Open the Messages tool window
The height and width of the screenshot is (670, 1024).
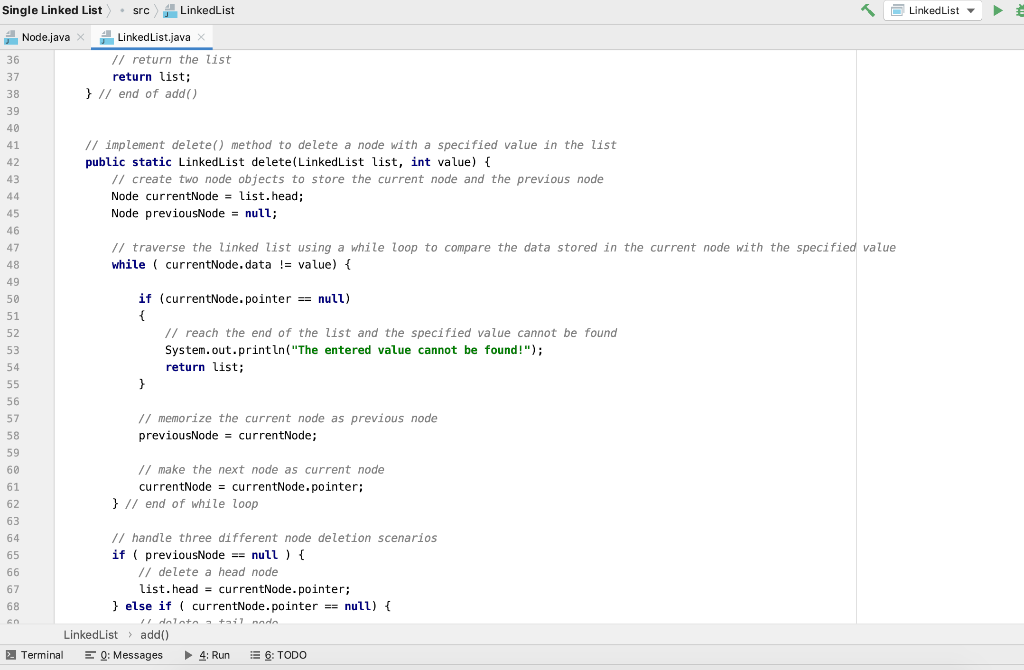click(x=124, y=655)
